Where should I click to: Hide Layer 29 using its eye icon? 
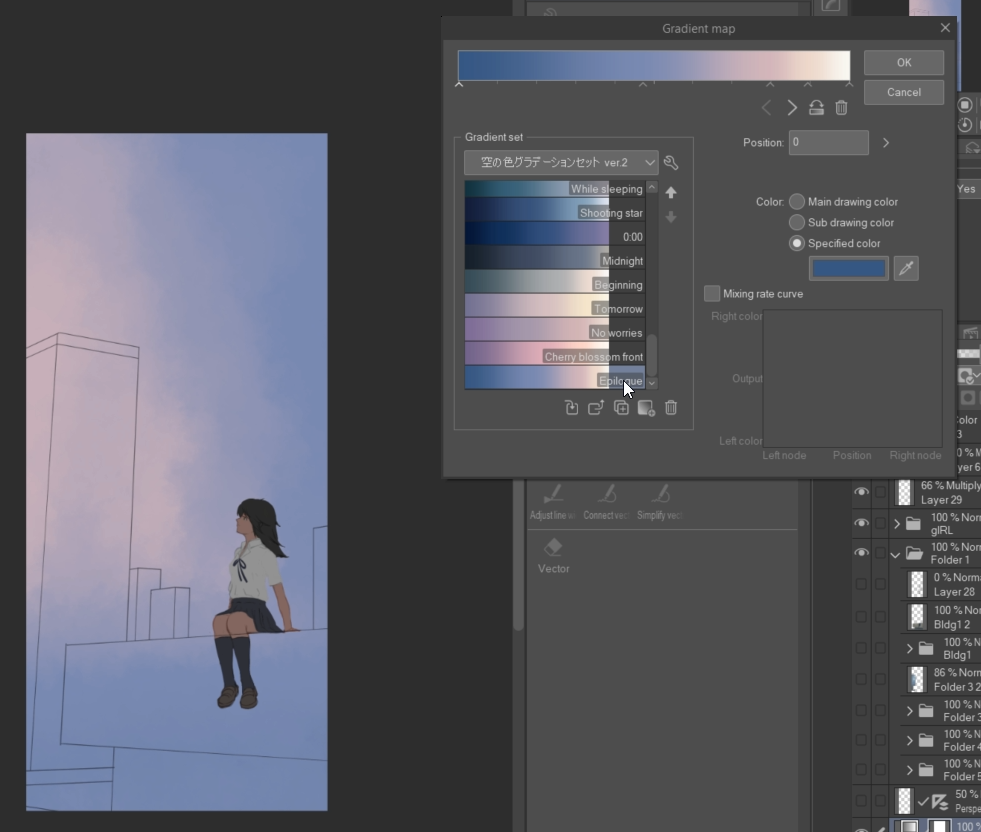click(861, 492)
